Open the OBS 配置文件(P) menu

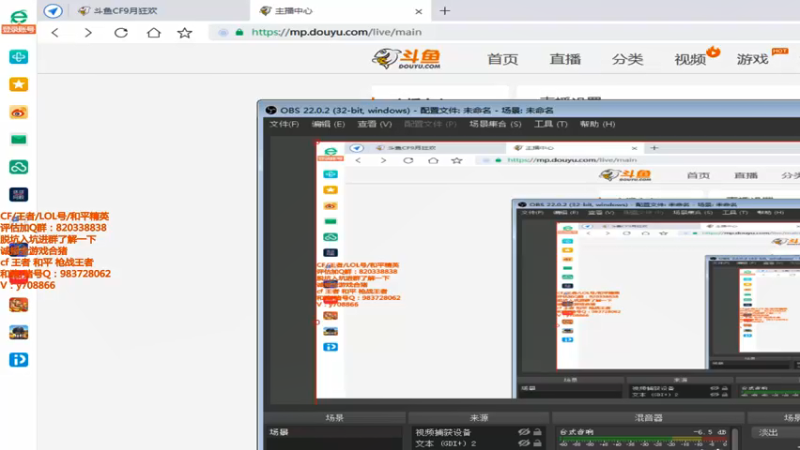click(430, 124)
